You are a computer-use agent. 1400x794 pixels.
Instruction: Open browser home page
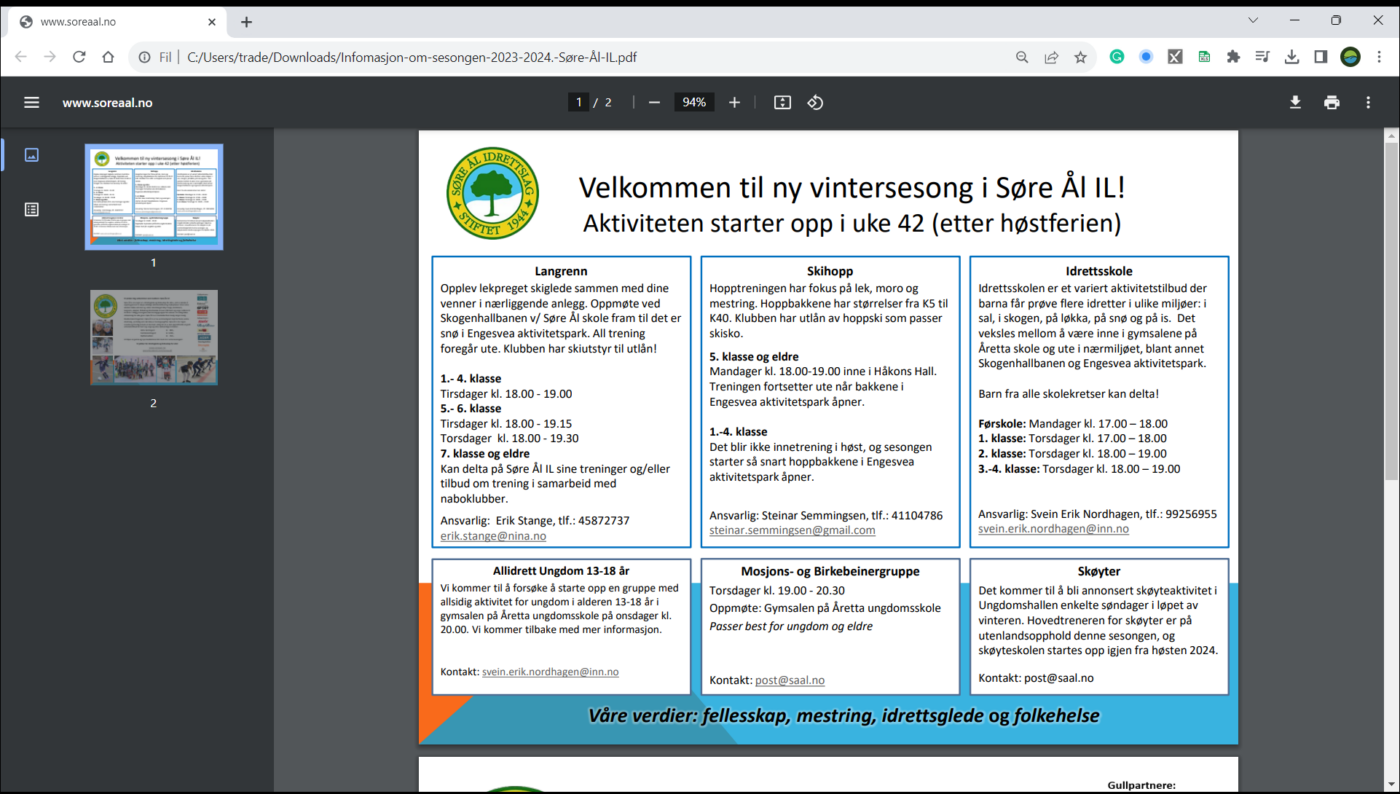[x=108, y=57]
